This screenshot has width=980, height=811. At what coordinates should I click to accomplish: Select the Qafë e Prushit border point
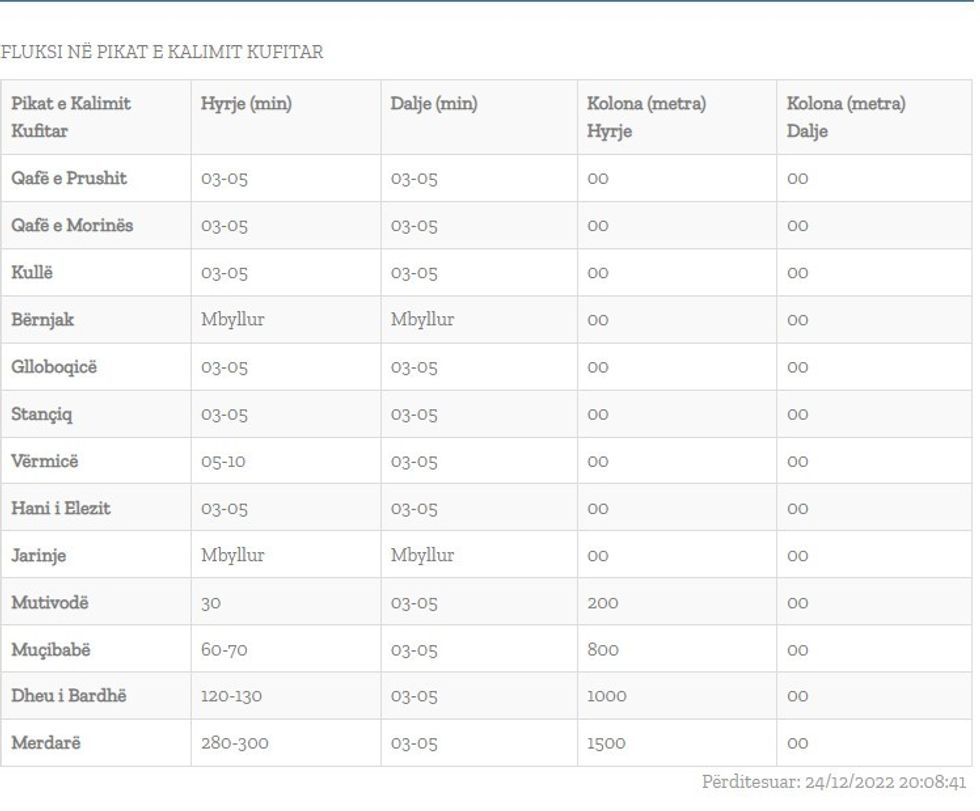[x=69, y=179]
